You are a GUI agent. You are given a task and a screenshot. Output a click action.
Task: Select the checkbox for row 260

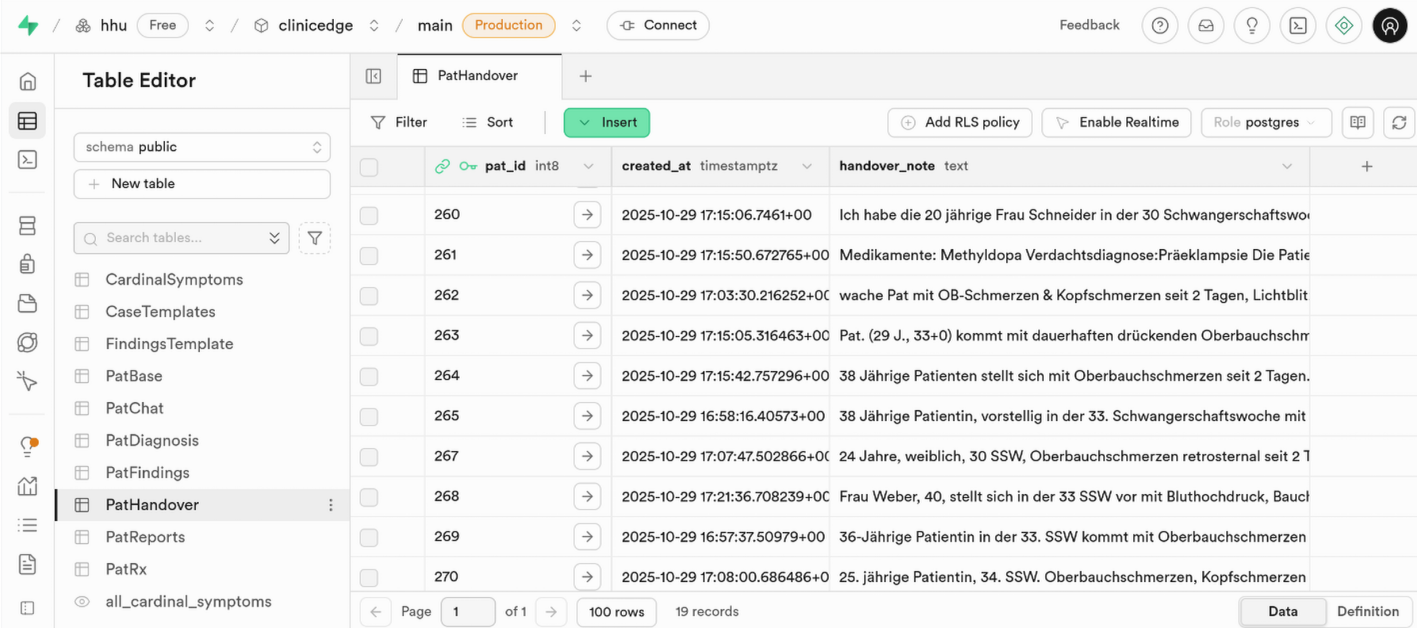coord(369,215)
